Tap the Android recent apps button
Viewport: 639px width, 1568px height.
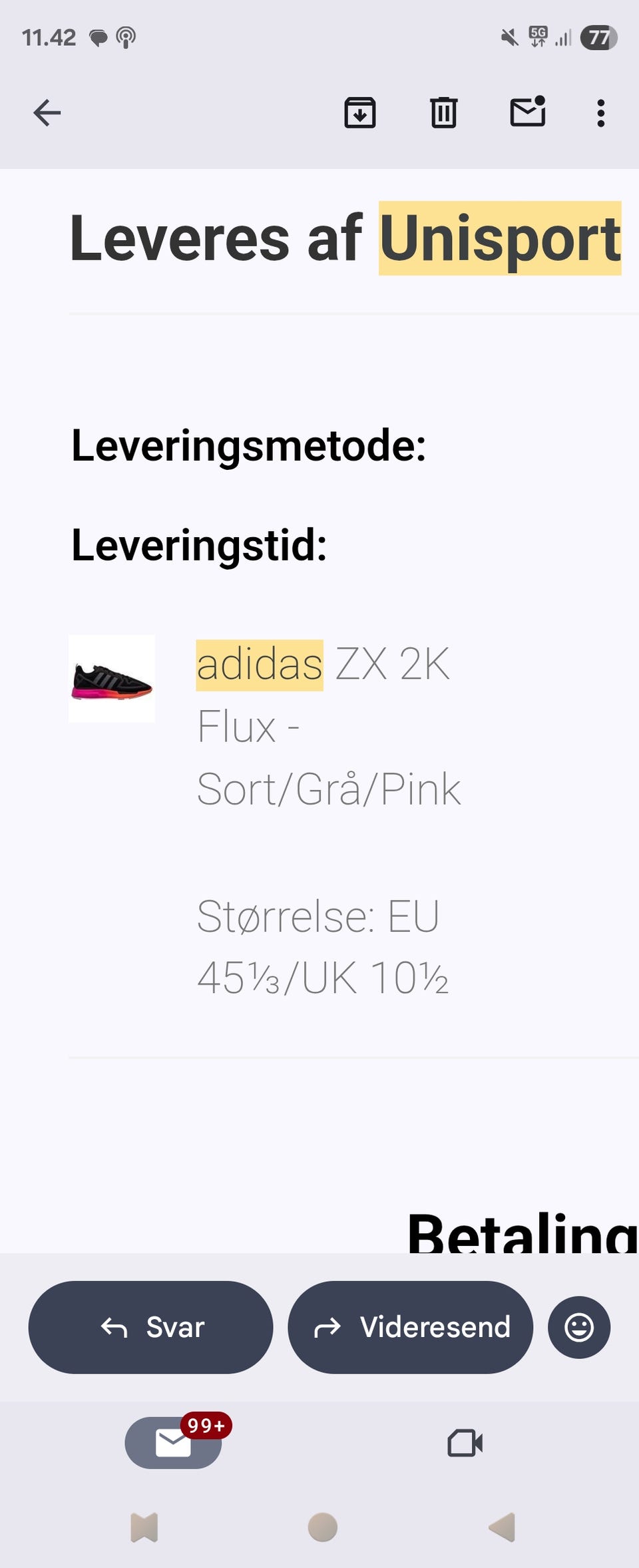(x=144, y=1527)
